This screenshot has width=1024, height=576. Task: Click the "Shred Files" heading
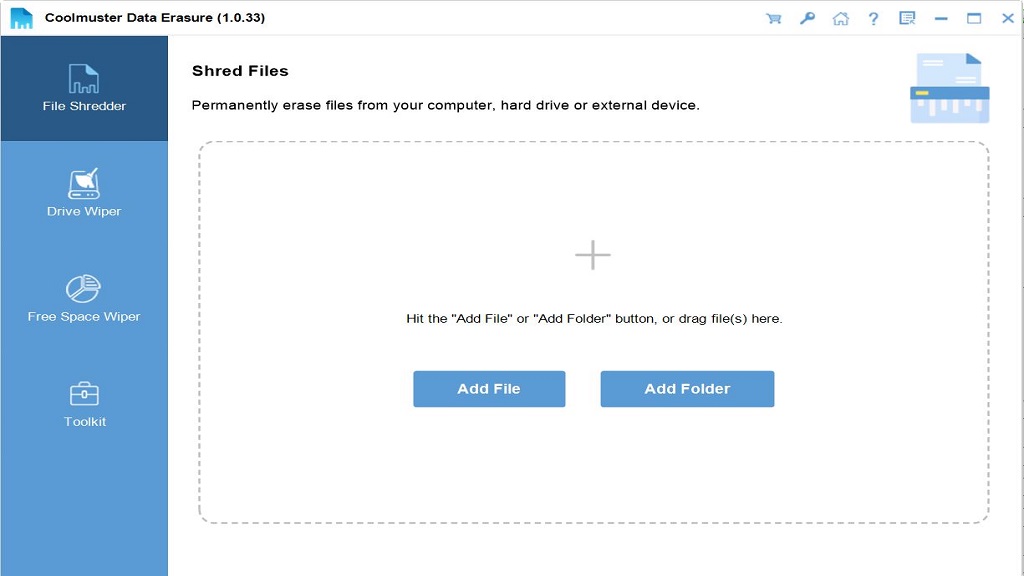tap(240, 71)
